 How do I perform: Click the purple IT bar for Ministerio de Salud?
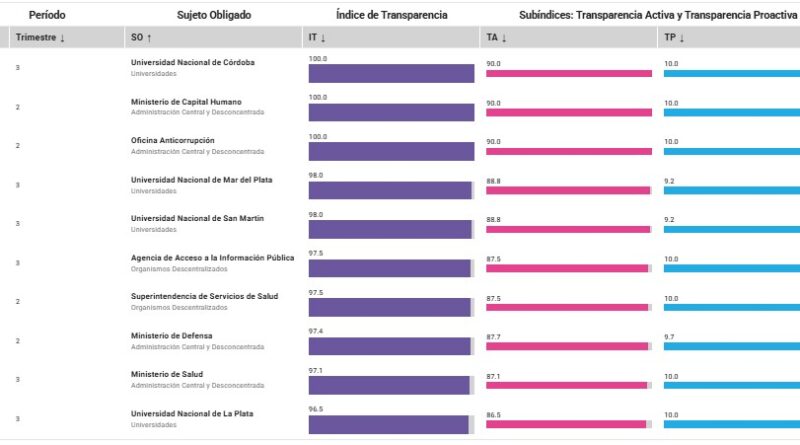(389, 385)
